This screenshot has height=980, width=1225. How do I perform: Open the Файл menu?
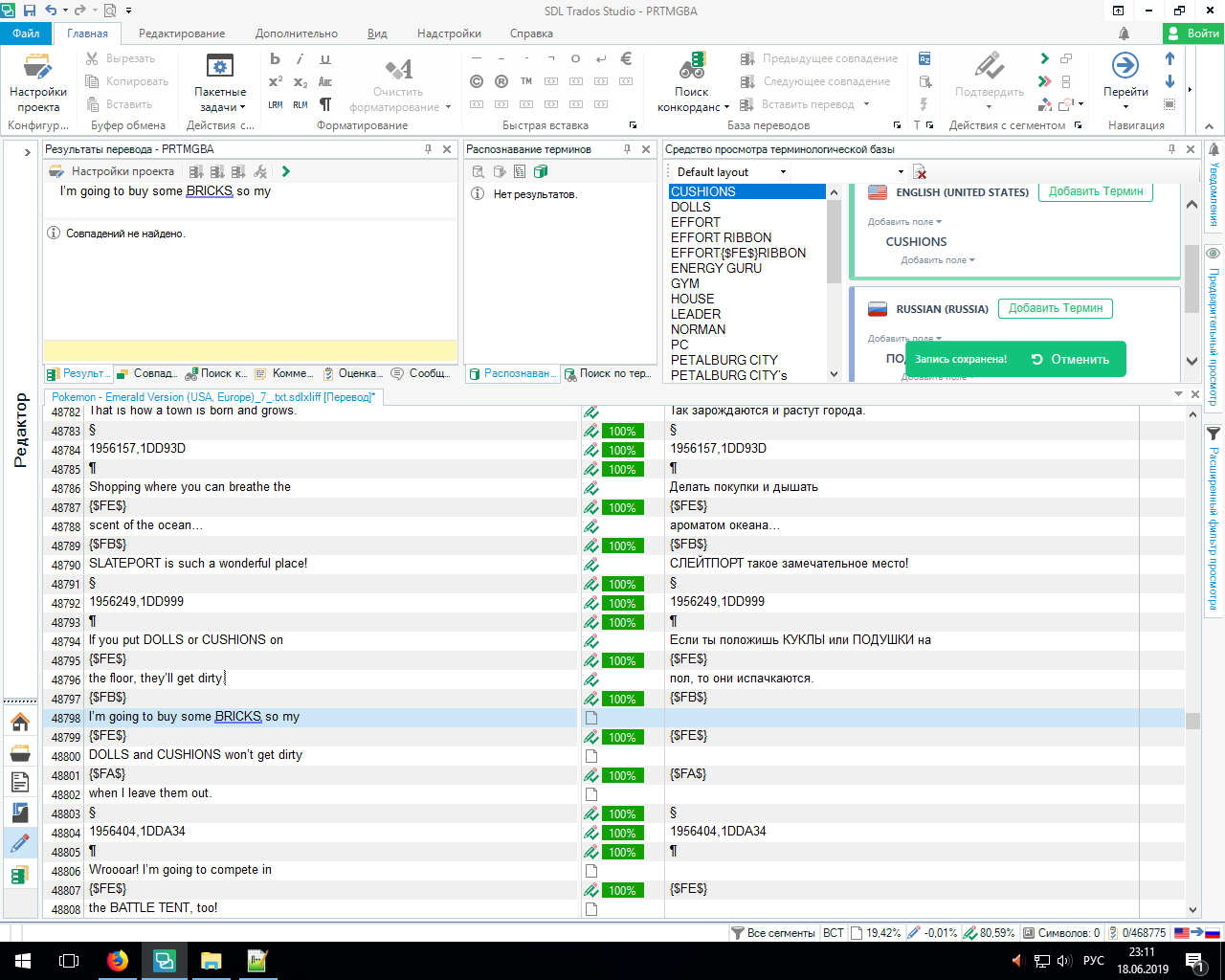point(27,33)
